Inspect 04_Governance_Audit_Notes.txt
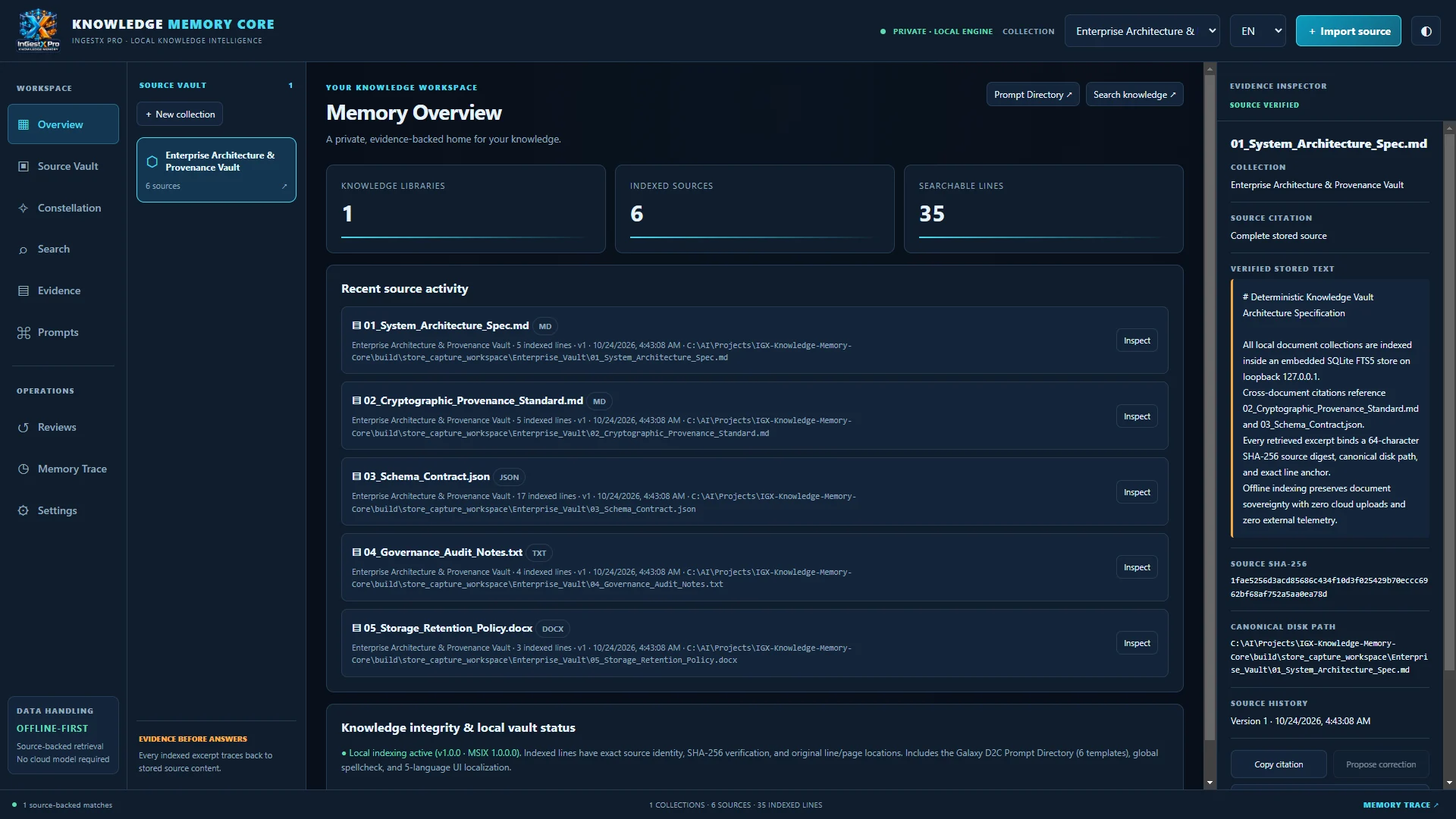The width and height of the screenshot is (1456, 819). click(1137, 567)
